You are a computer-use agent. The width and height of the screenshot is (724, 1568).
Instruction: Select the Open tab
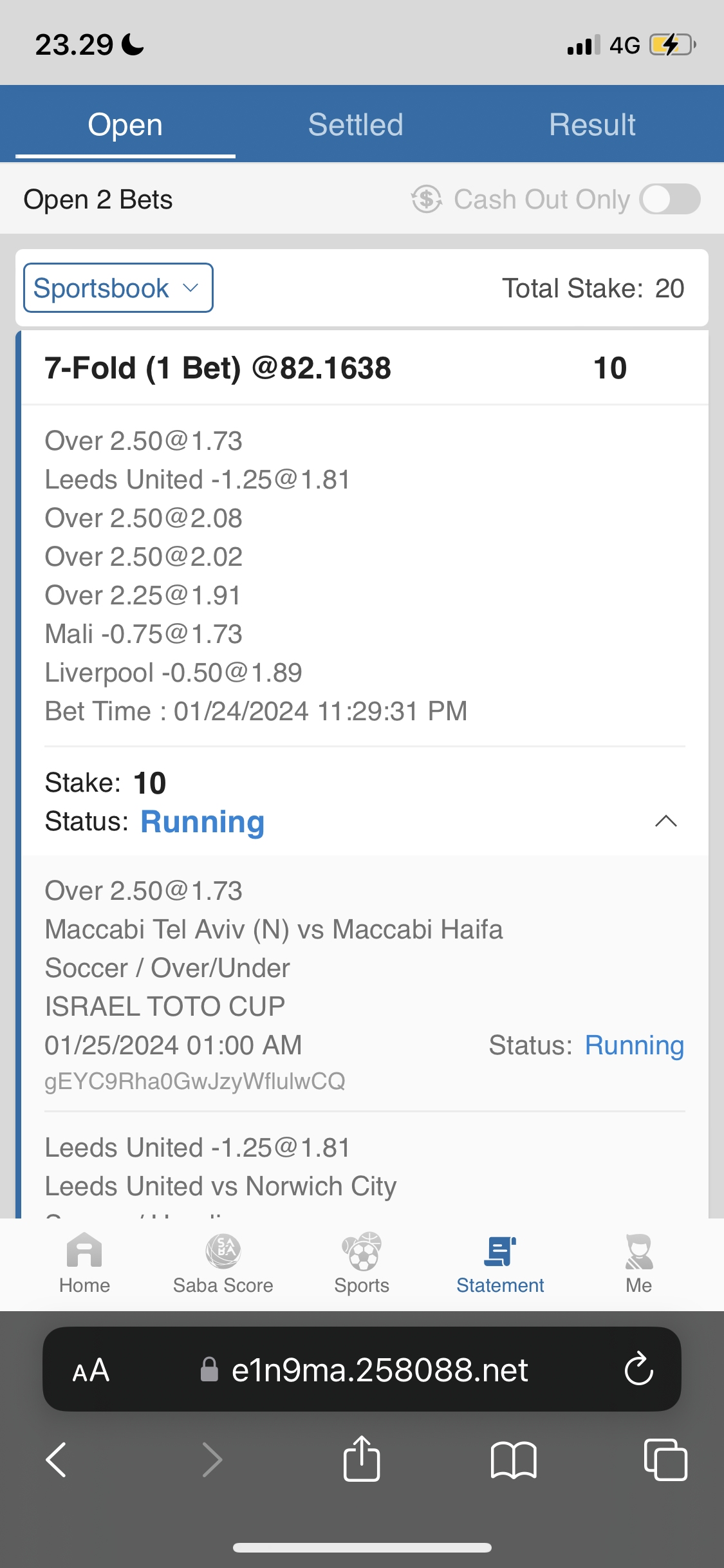[x=125, y=124]
